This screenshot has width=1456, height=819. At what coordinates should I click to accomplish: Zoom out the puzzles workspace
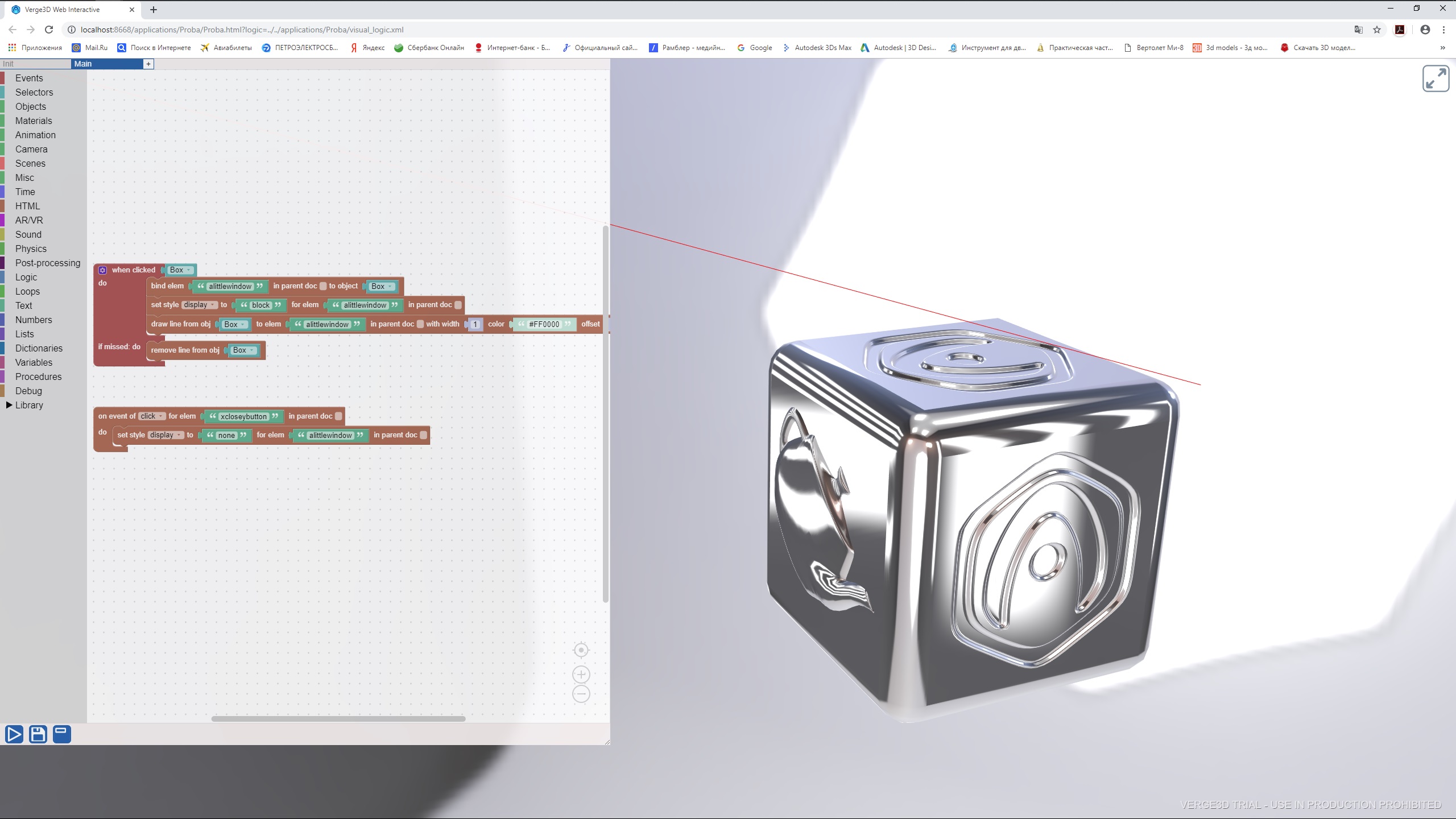point(581,694)
